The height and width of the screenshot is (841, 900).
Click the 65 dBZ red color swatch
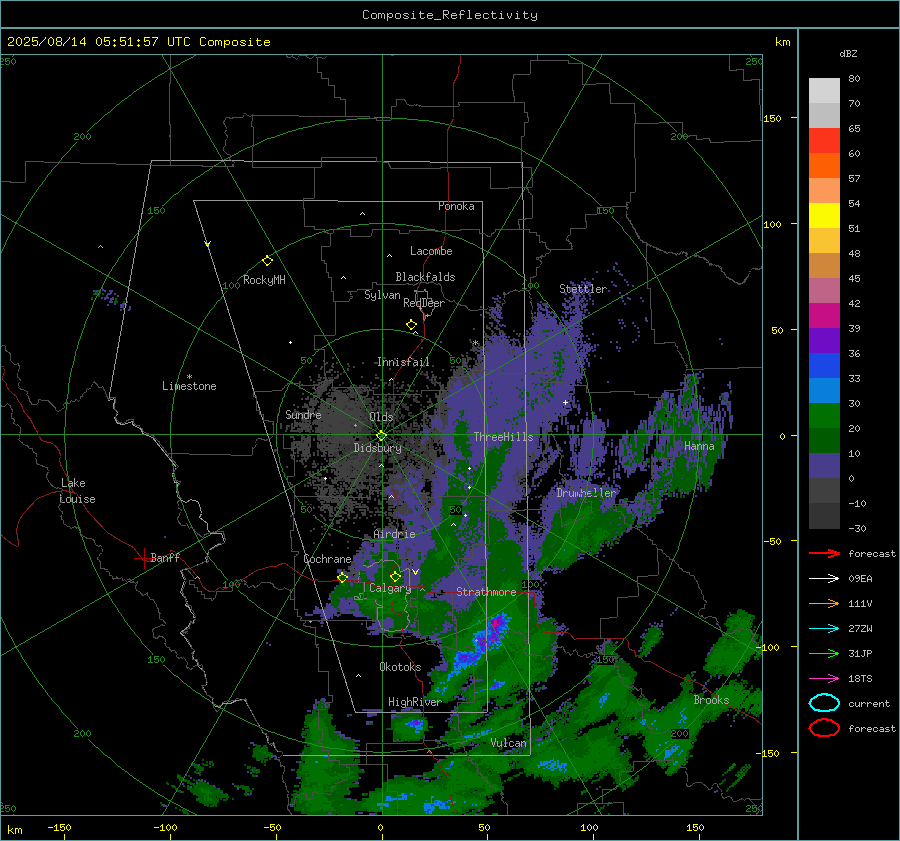pyautogui.click(x=824, y=140)
